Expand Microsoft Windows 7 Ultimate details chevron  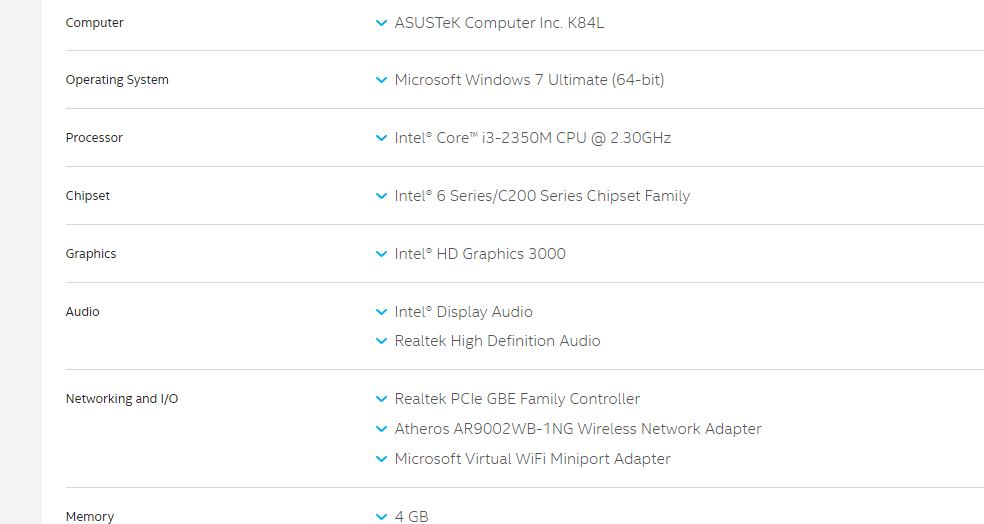click(381, 80)
